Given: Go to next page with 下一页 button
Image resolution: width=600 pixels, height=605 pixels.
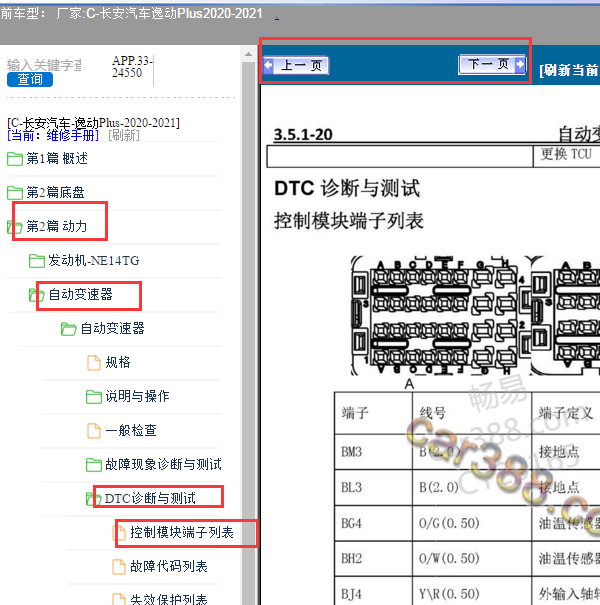Looking at the screenshot, I should (x=492, y=64).
